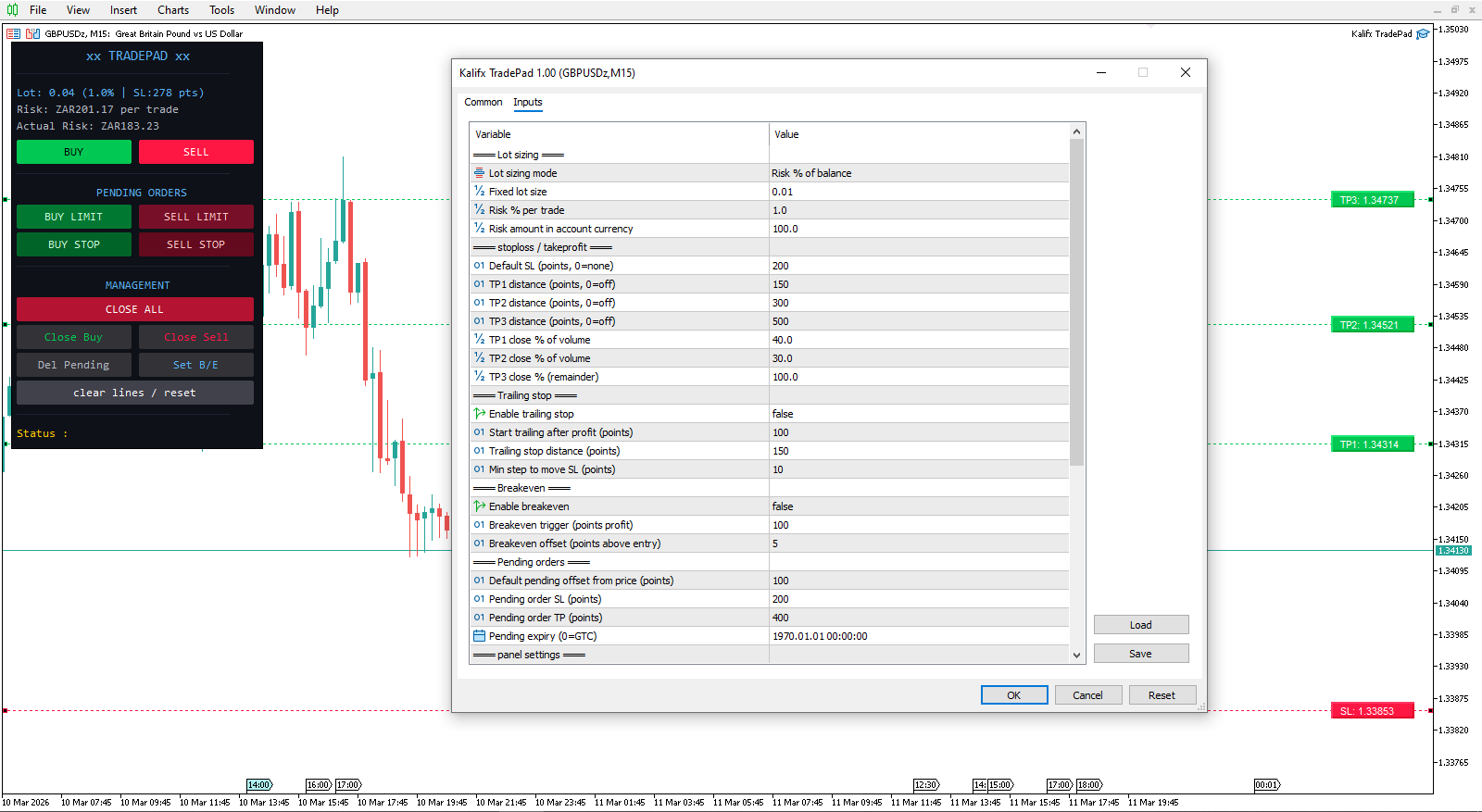Click the chart type icon next to GBPUSDz

point(33,33)
